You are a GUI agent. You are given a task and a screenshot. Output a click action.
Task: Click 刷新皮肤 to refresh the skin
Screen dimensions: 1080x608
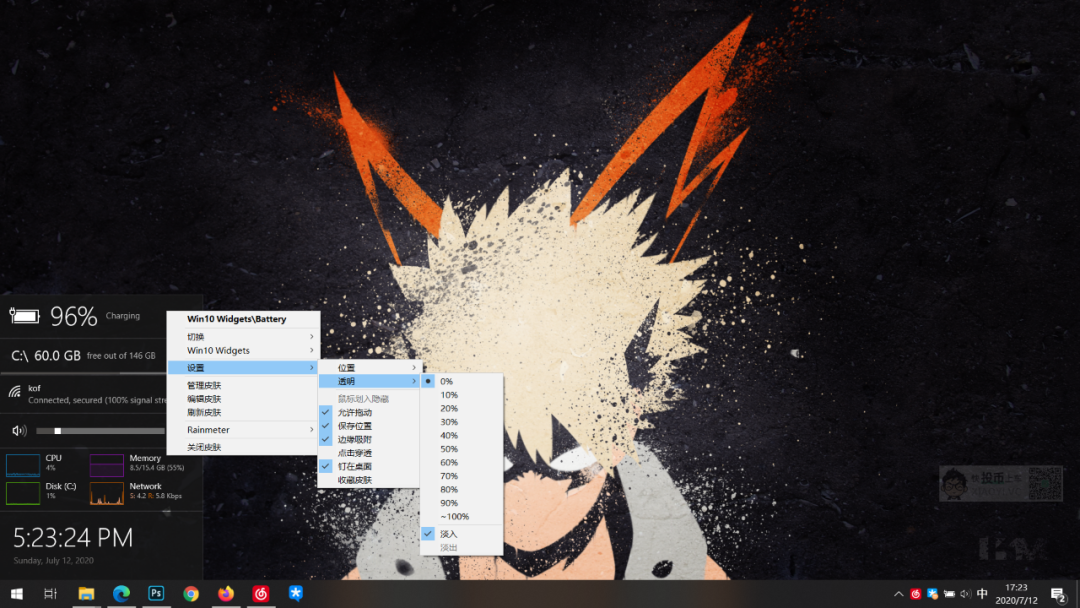201,414
